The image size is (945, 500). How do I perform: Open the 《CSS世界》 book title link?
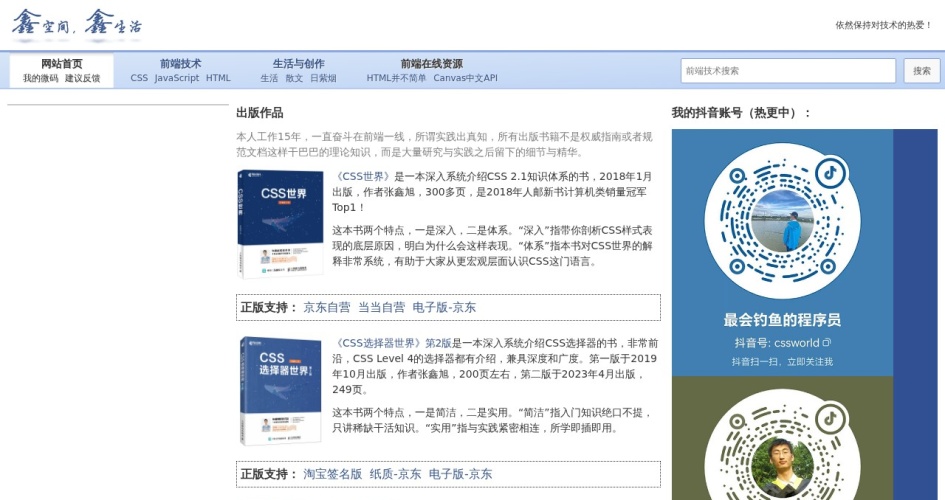coord(362,176)
